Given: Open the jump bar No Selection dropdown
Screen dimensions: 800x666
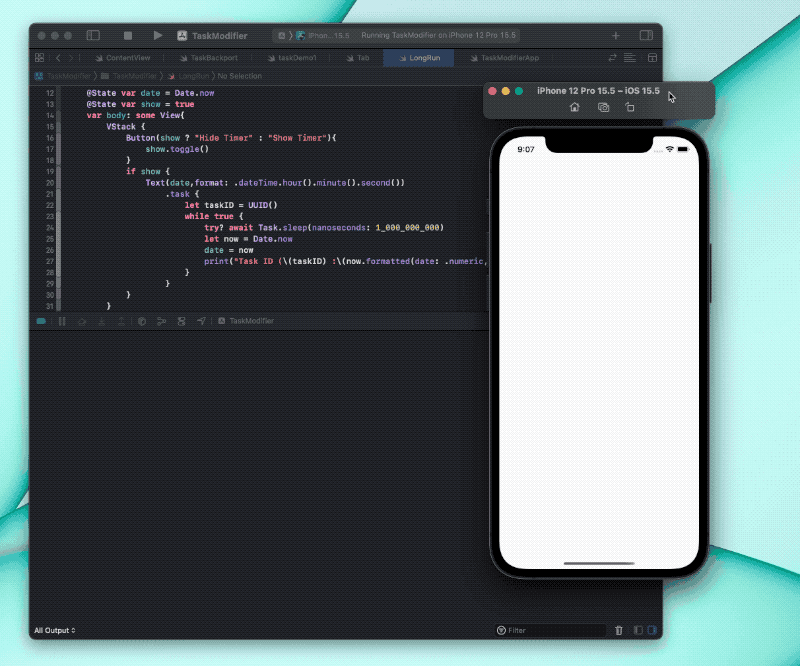Looking at the screenshot, I should [240, 75].
